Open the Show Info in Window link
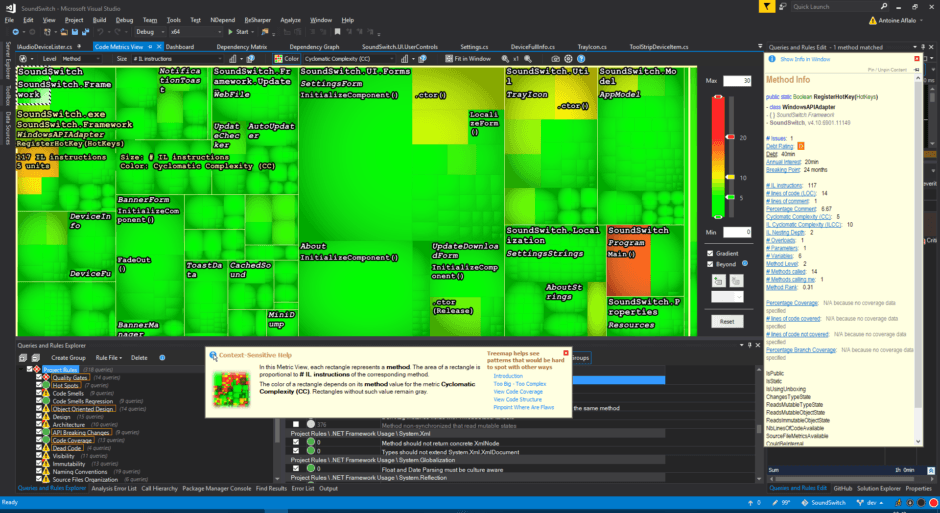Viewport: 940px width, 513px height. (805, 59)
